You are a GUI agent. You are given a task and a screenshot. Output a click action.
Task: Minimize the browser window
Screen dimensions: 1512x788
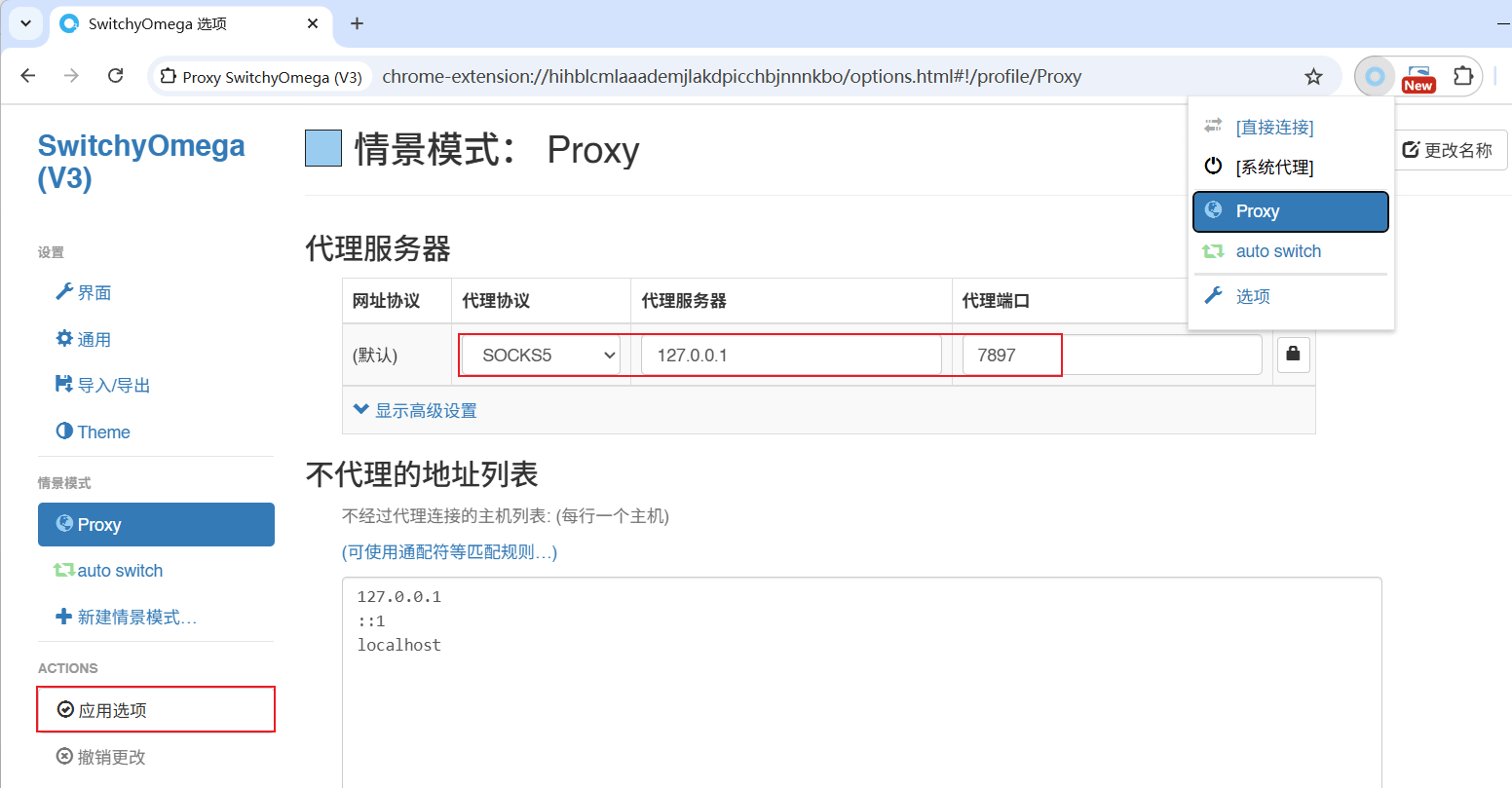1504,23
